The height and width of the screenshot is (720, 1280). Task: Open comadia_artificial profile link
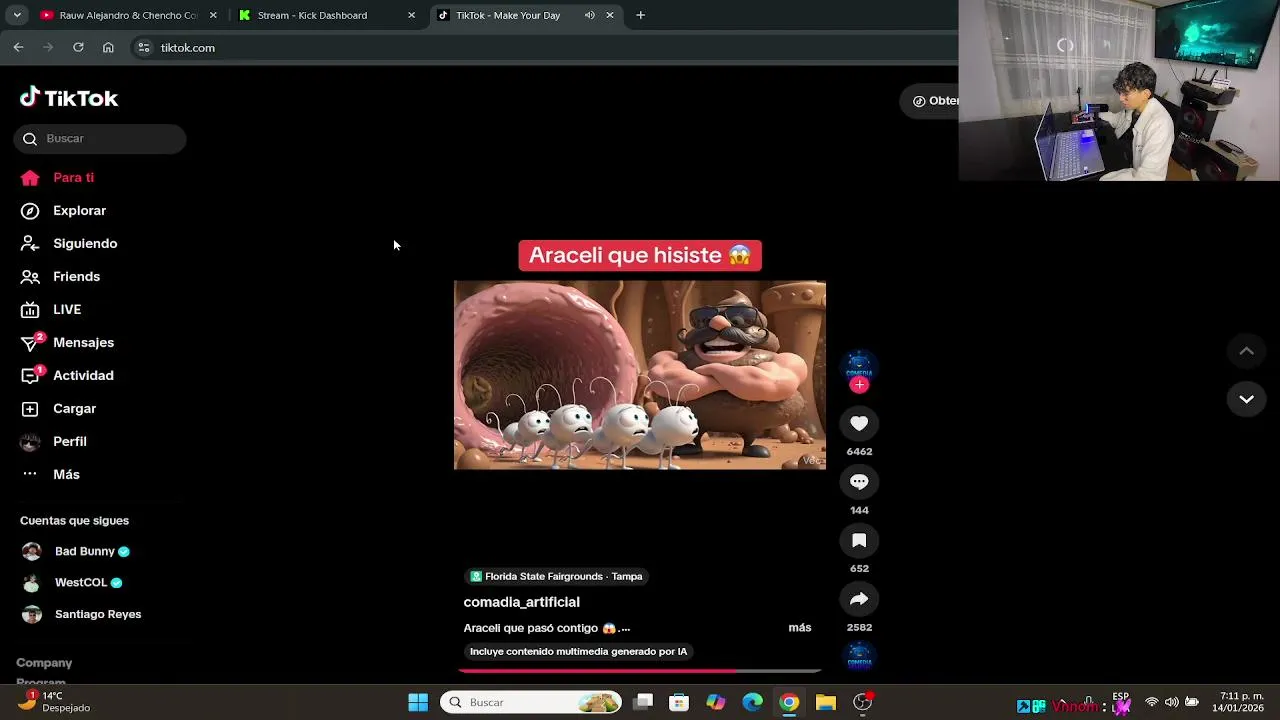[521, 602]
